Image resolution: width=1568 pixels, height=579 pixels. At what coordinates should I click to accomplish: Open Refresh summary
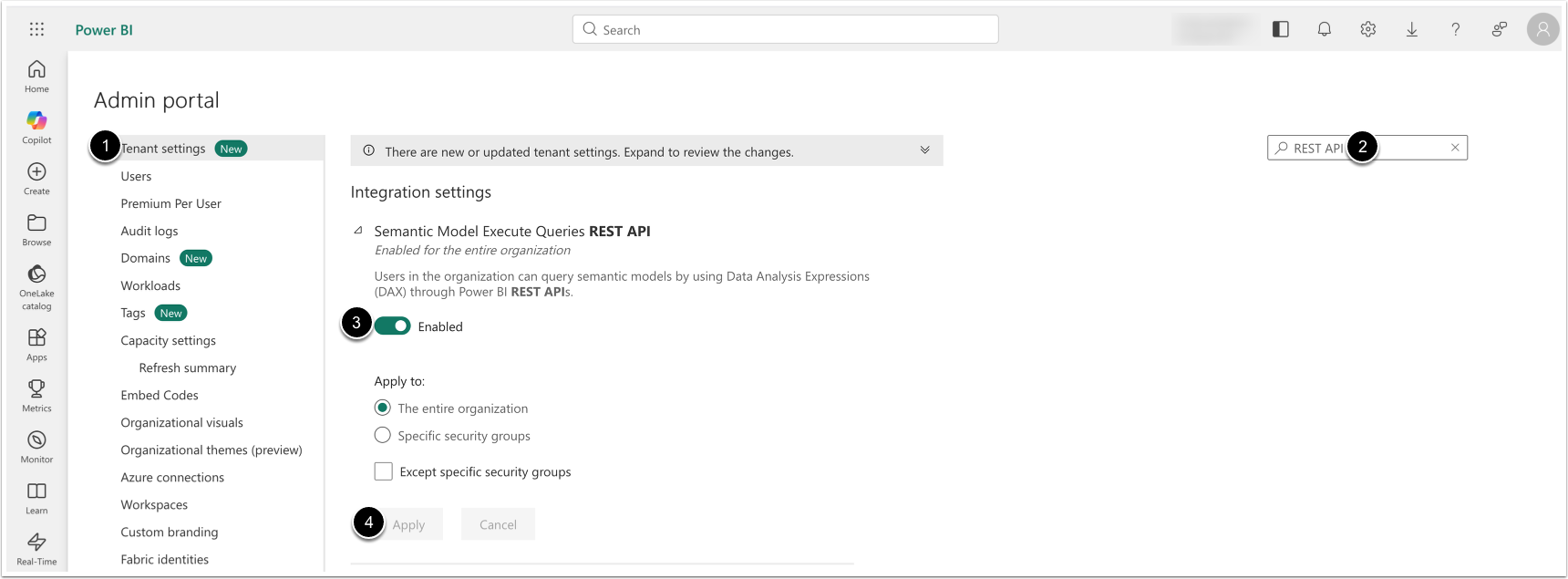pos(188,367)
